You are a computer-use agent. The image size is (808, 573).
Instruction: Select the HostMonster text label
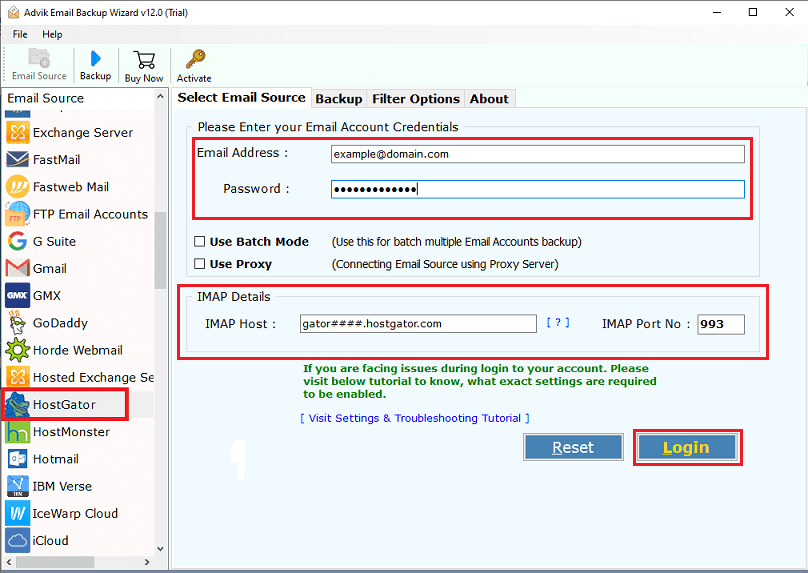point(71,432)
